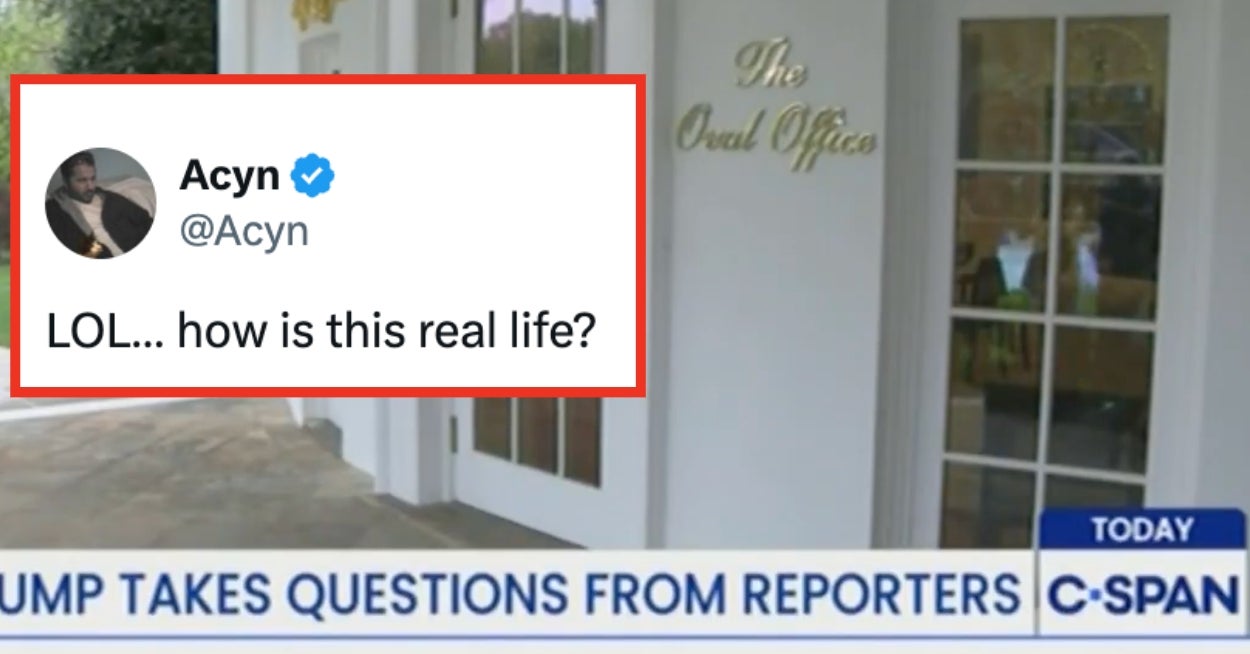The width and height of the screenshot is (1250, 654).
Task: Click the top-right glass pane of right door
Action: click(x=1113, y=88)
